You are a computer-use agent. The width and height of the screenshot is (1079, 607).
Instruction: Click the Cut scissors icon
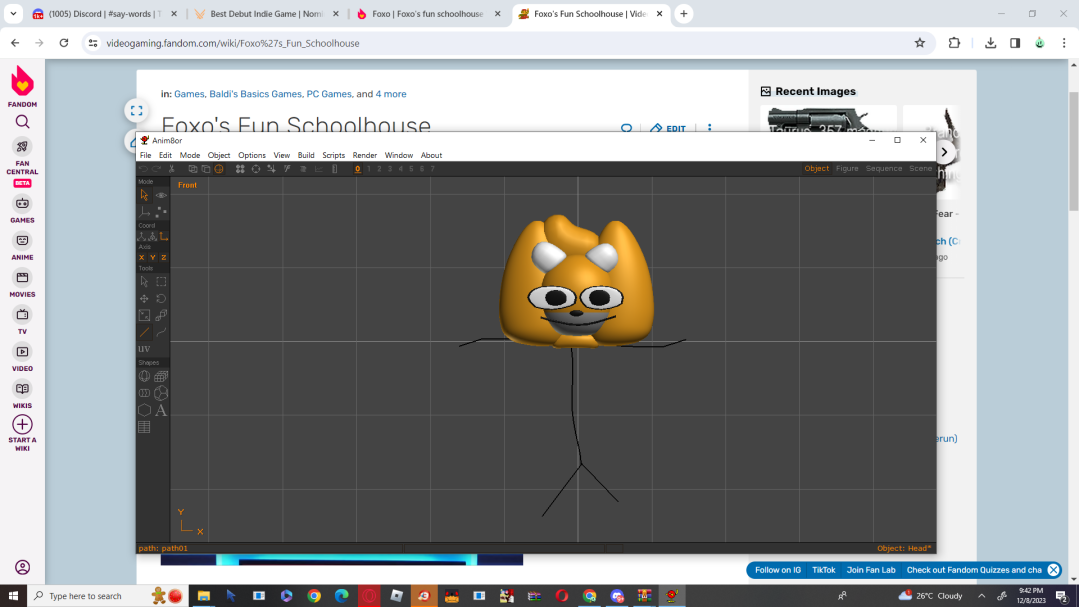point(172,169)
